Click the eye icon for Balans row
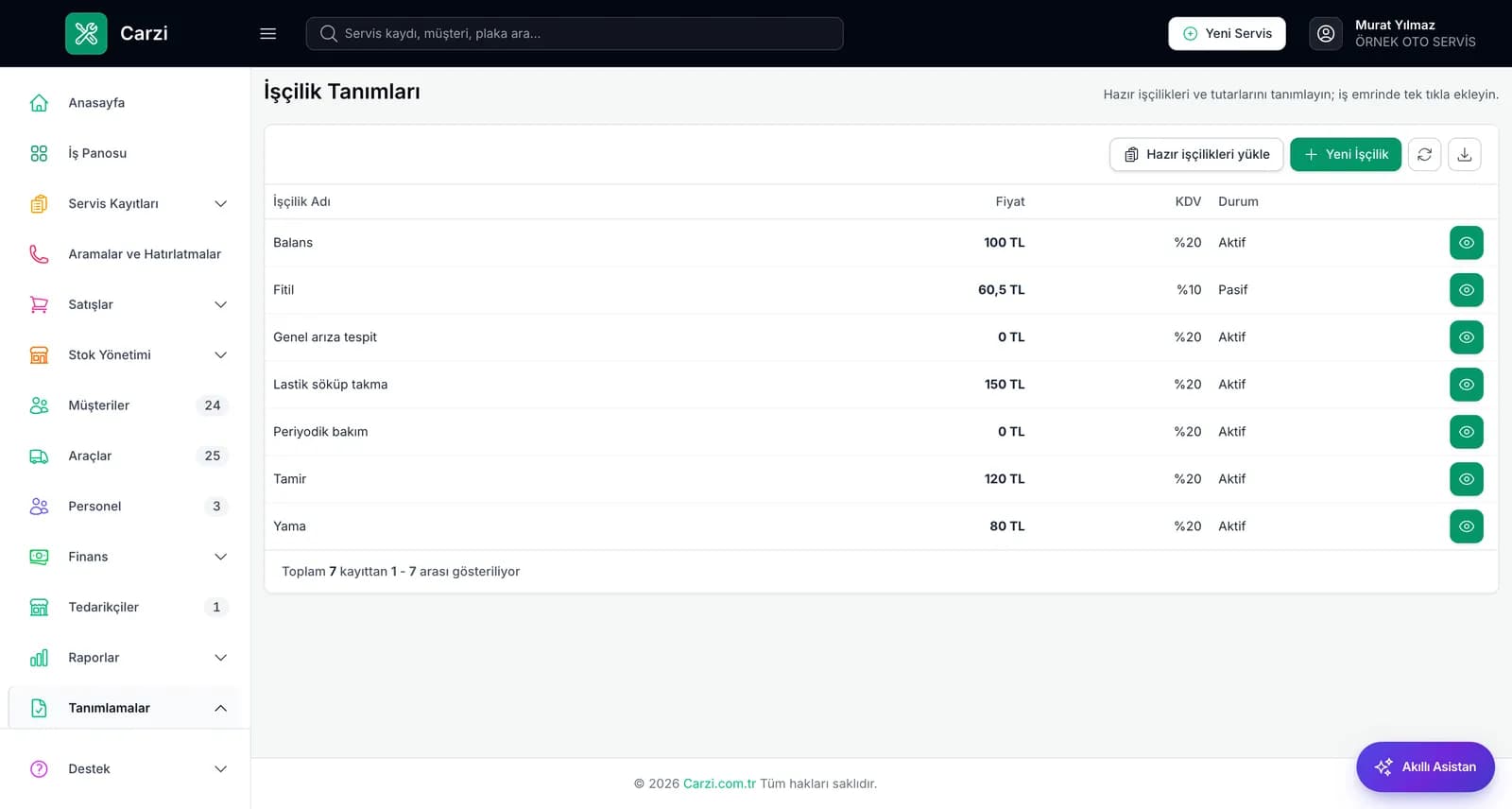This screenshot has height=809, width=1512. click(x=1466, y=243)
